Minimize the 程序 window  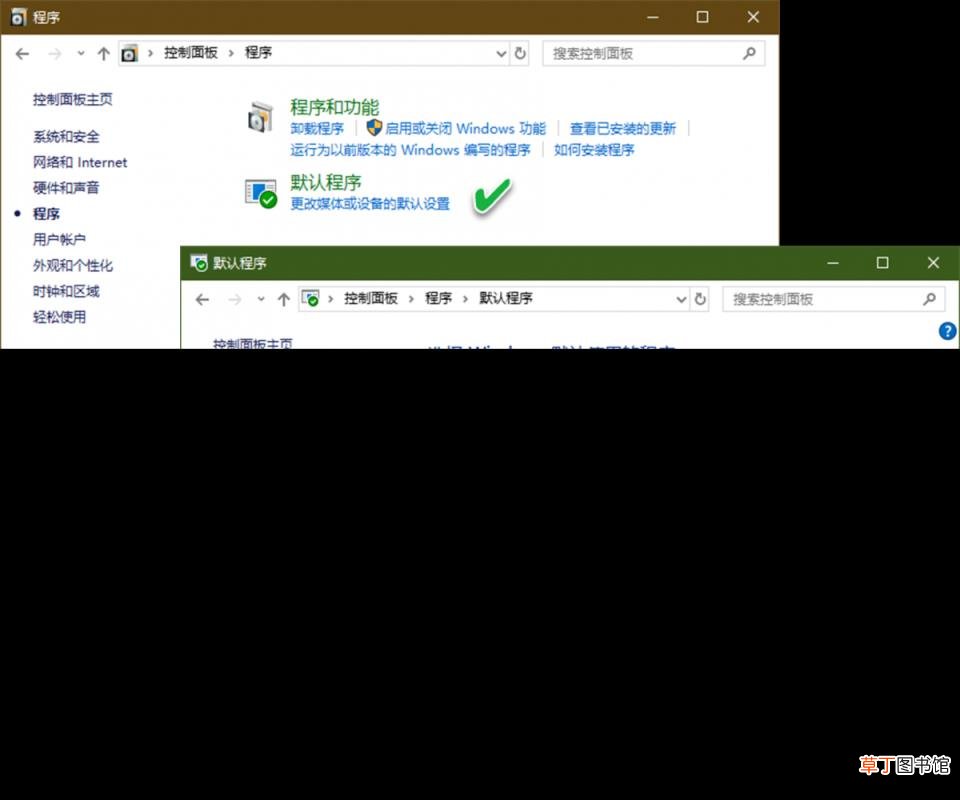point(653,17)
